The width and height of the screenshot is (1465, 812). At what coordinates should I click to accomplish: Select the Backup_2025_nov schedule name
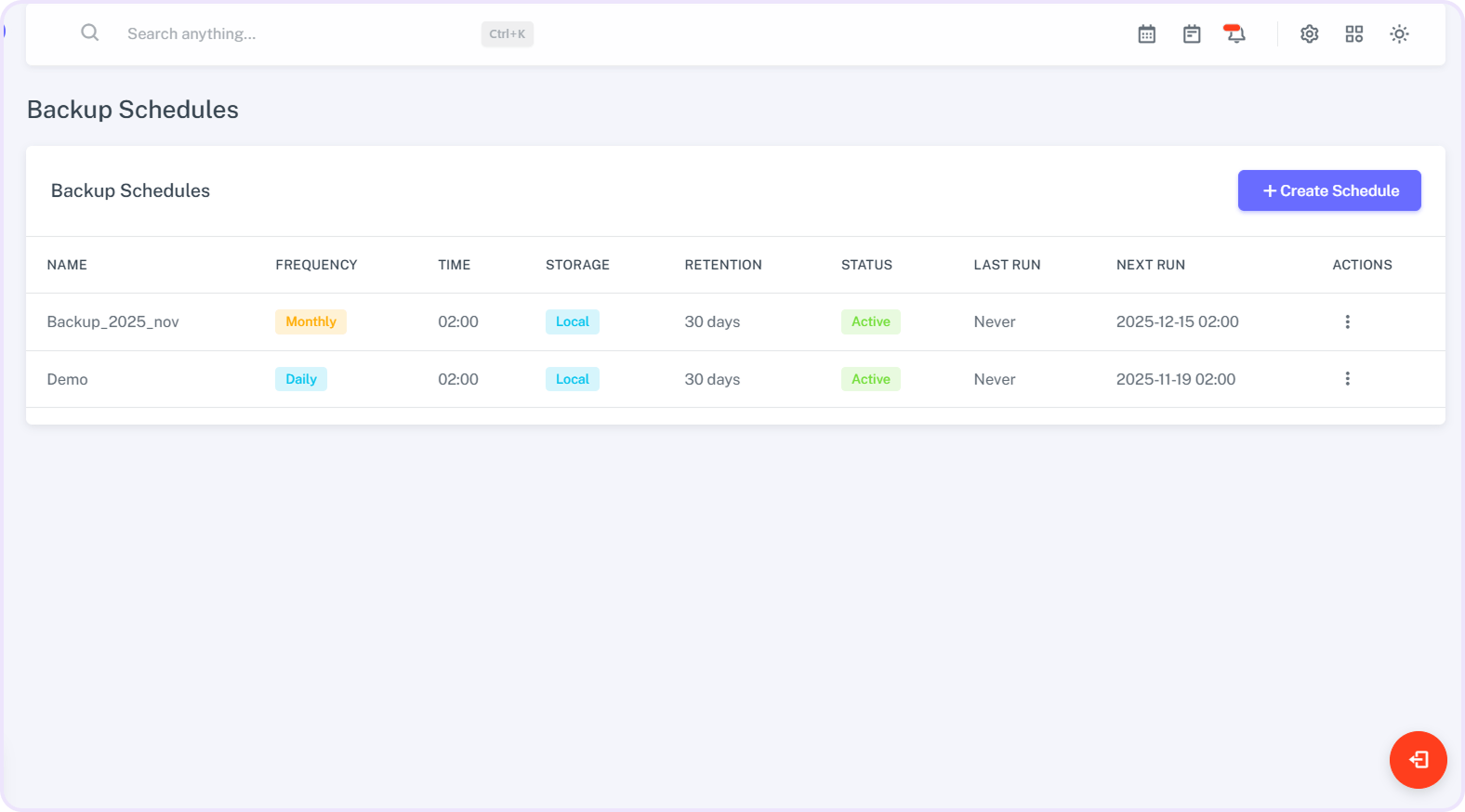(x=112, y=321)
